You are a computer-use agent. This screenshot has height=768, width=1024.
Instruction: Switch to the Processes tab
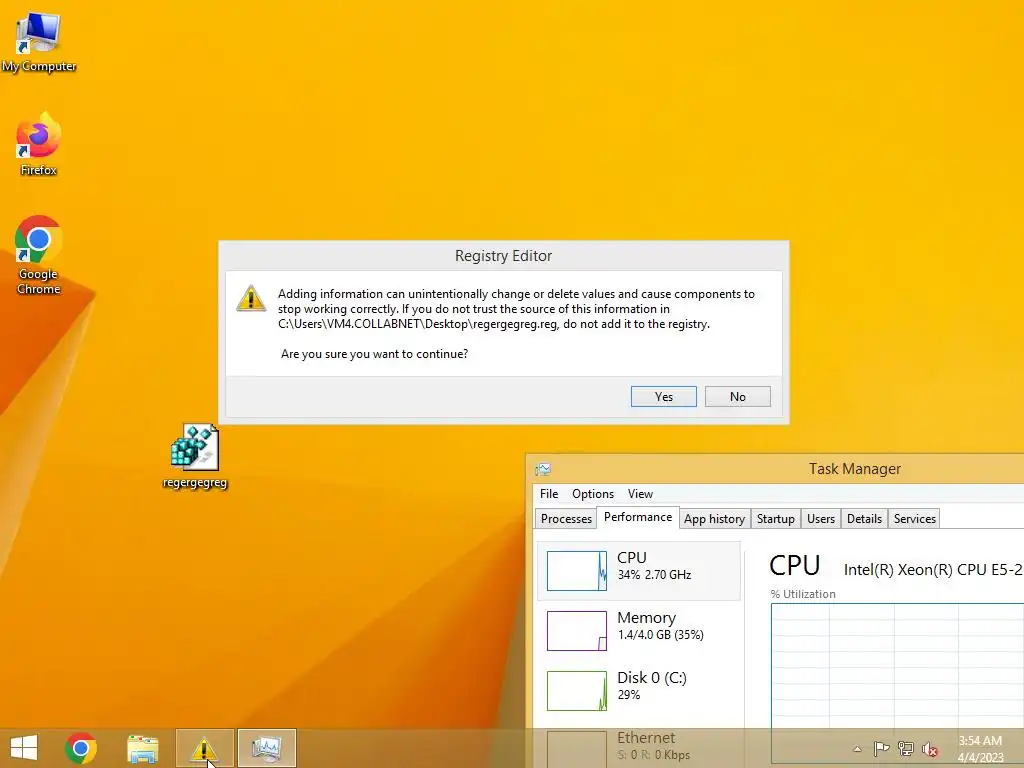pyautogui.click(x=566, y=519)
